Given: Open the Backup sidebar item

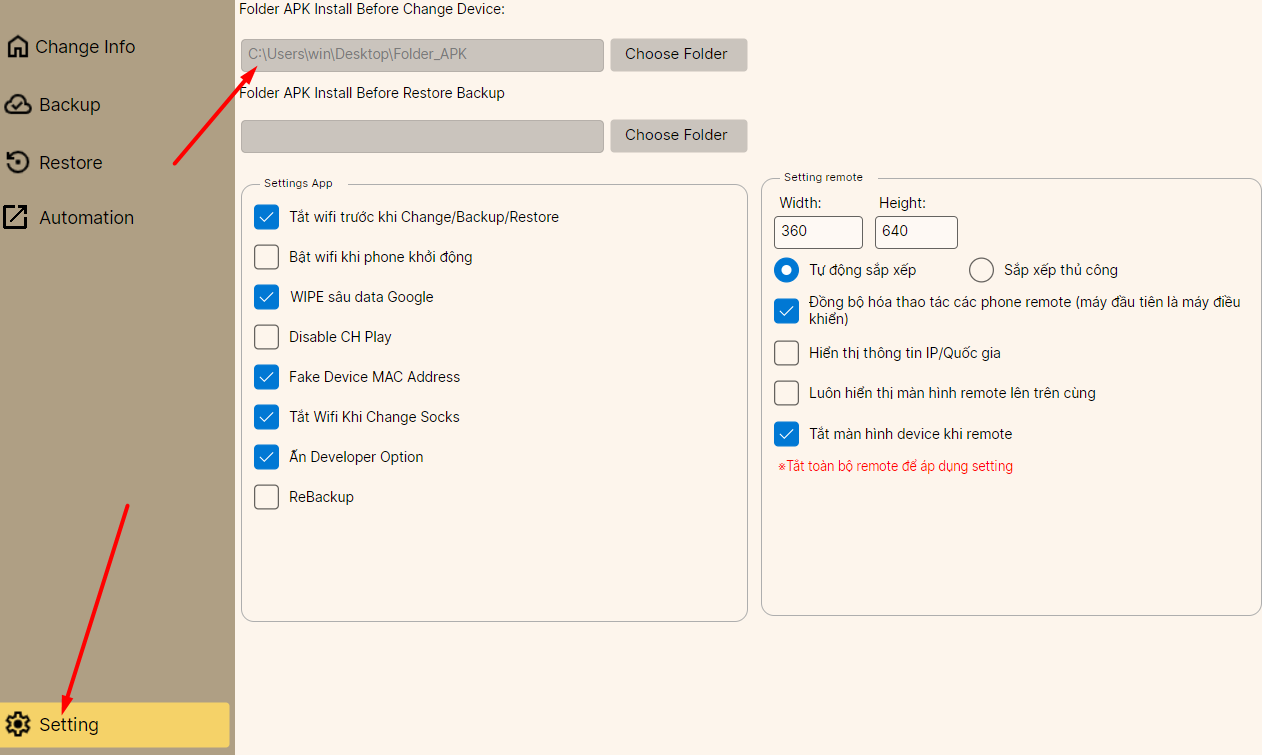Looking at the screenshot, I should tap(69, 105).
